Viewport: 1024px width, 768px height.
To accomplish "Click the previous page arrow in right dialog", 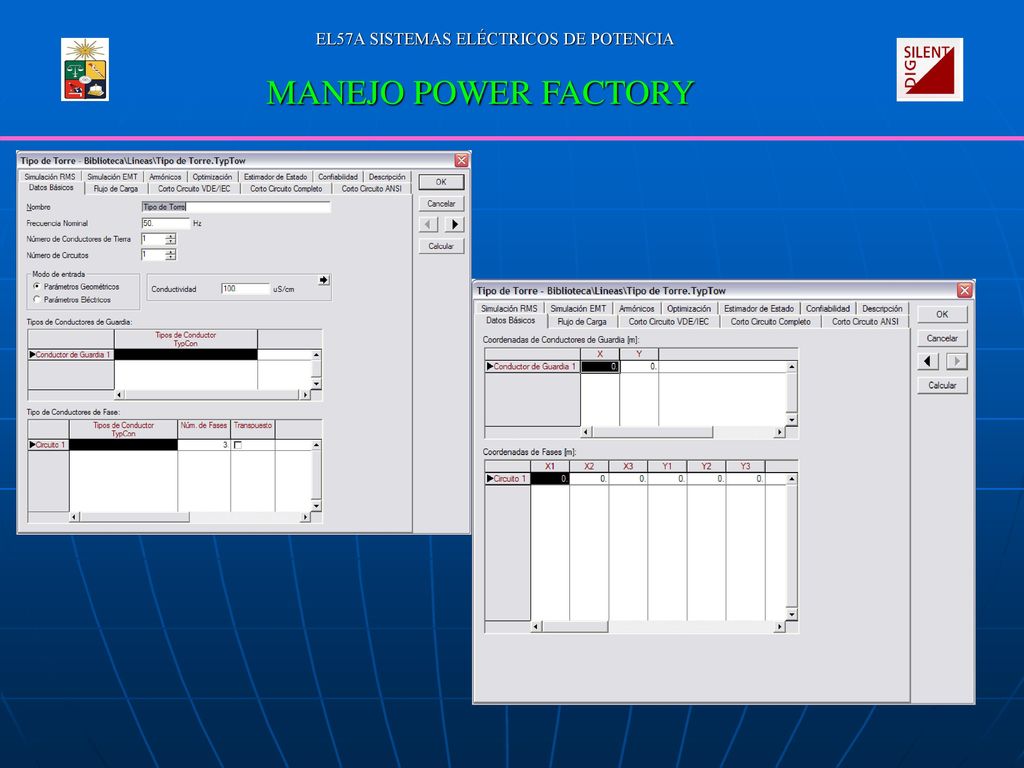I will pos(928,361).
